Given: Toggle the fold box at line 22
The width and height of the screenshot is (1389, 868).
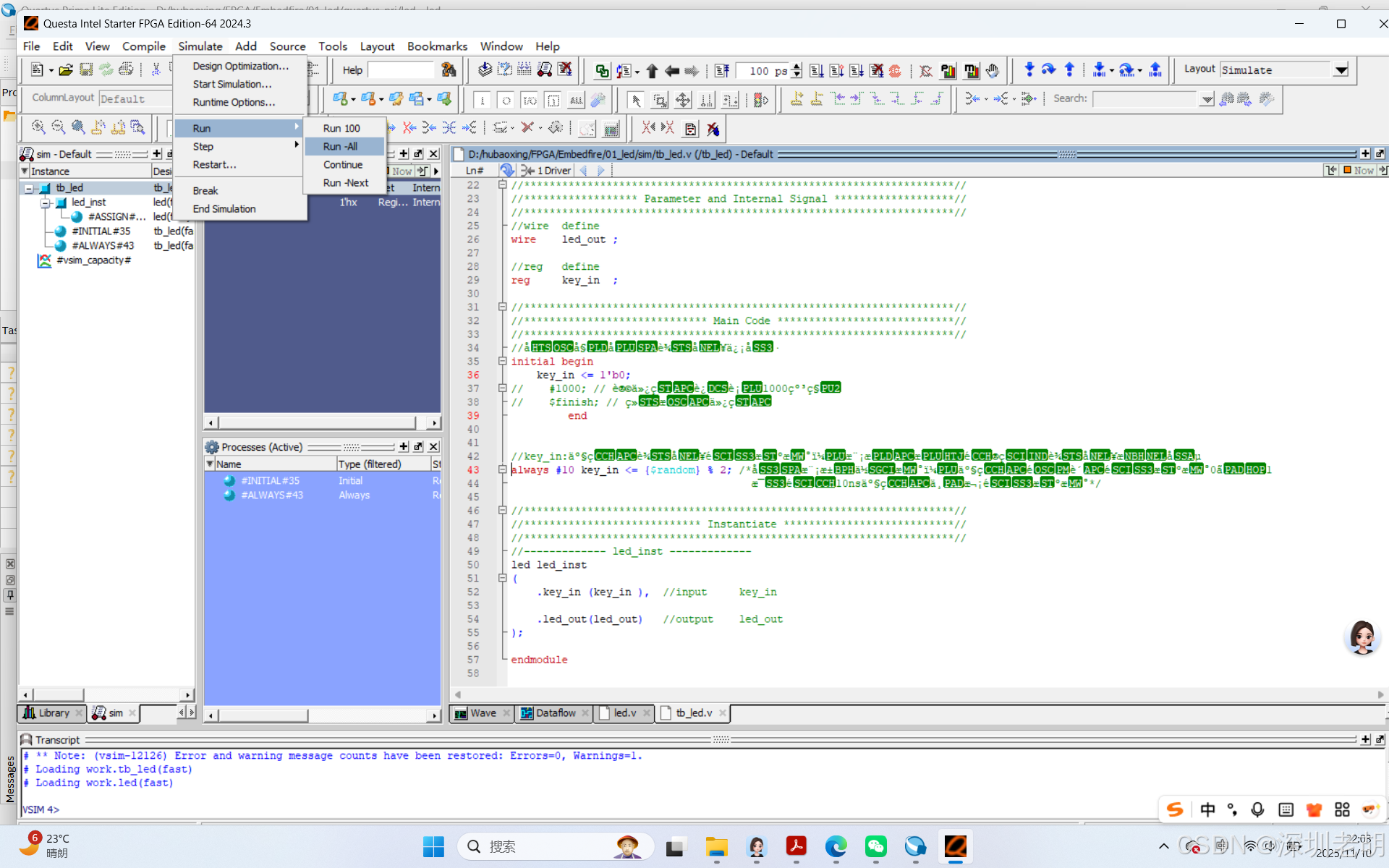Looking at the screenshot, I should pyautogui.click(x=502, y=184).
